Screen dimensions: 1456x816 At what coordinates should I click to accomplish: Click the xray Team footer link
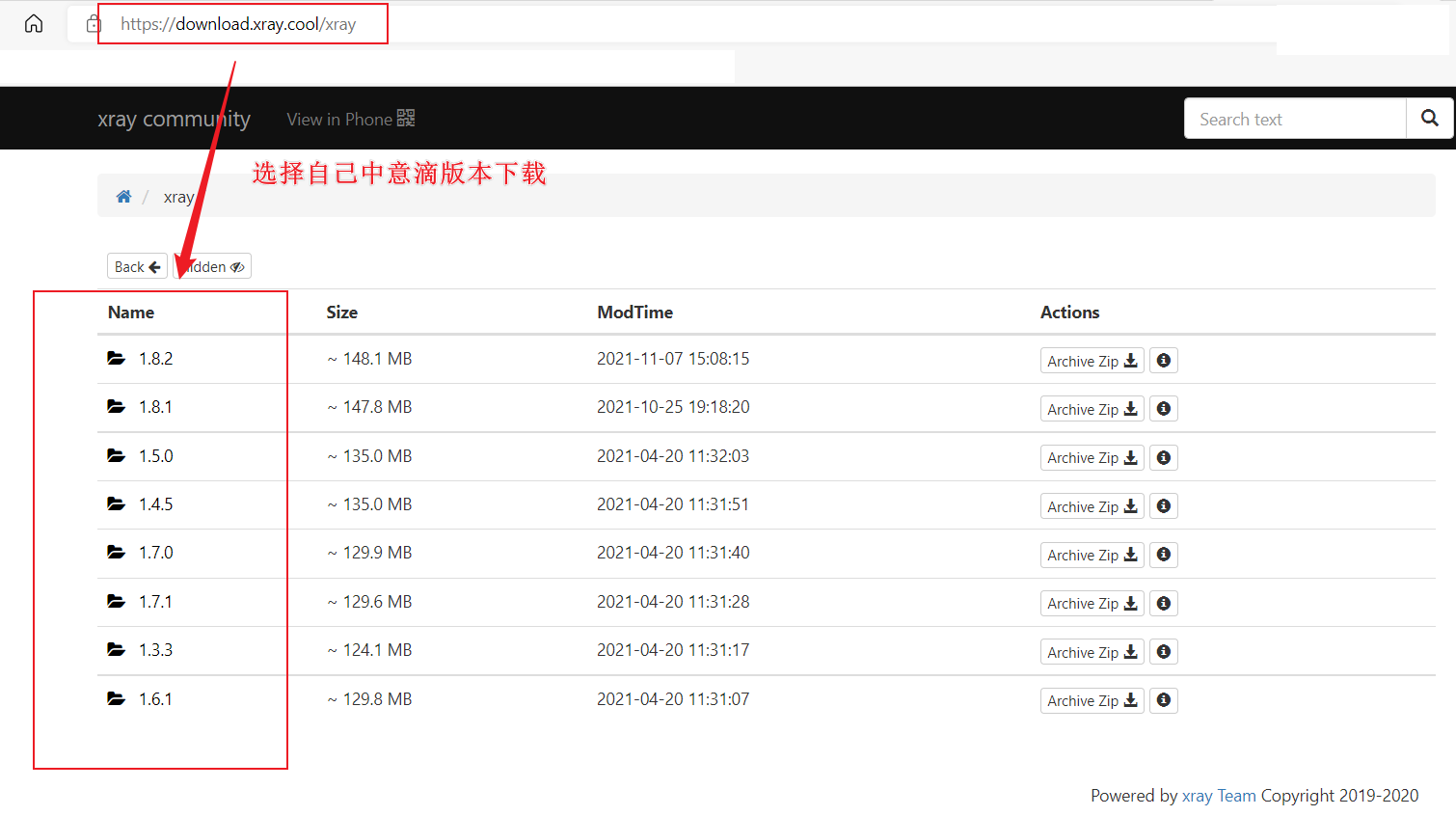point(1219,796)
